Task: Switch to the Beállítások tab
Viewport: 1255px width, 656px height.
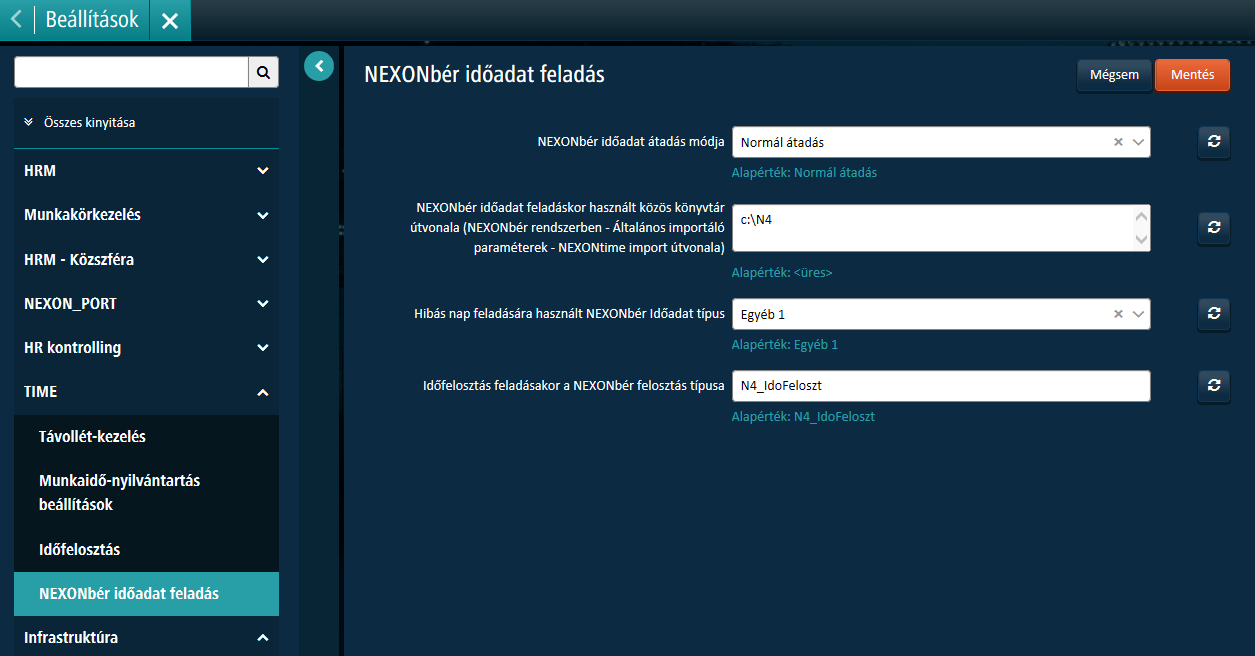Action: [92, 20]
